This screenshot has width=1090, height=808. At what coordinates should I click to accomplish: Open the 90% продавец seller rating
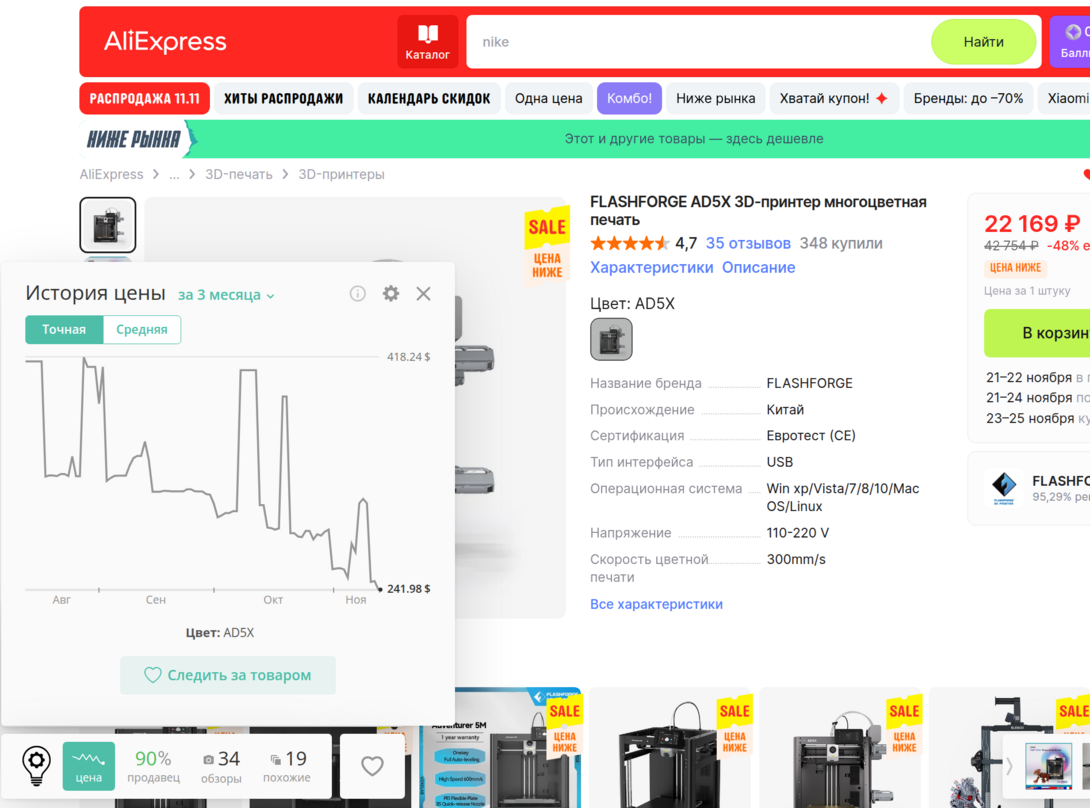coord(153,766)
